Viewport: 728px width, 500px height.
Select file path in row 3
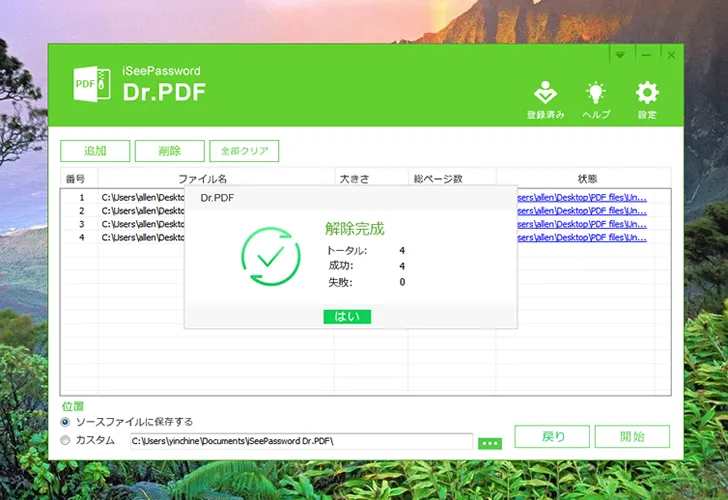tap(143, 224)
